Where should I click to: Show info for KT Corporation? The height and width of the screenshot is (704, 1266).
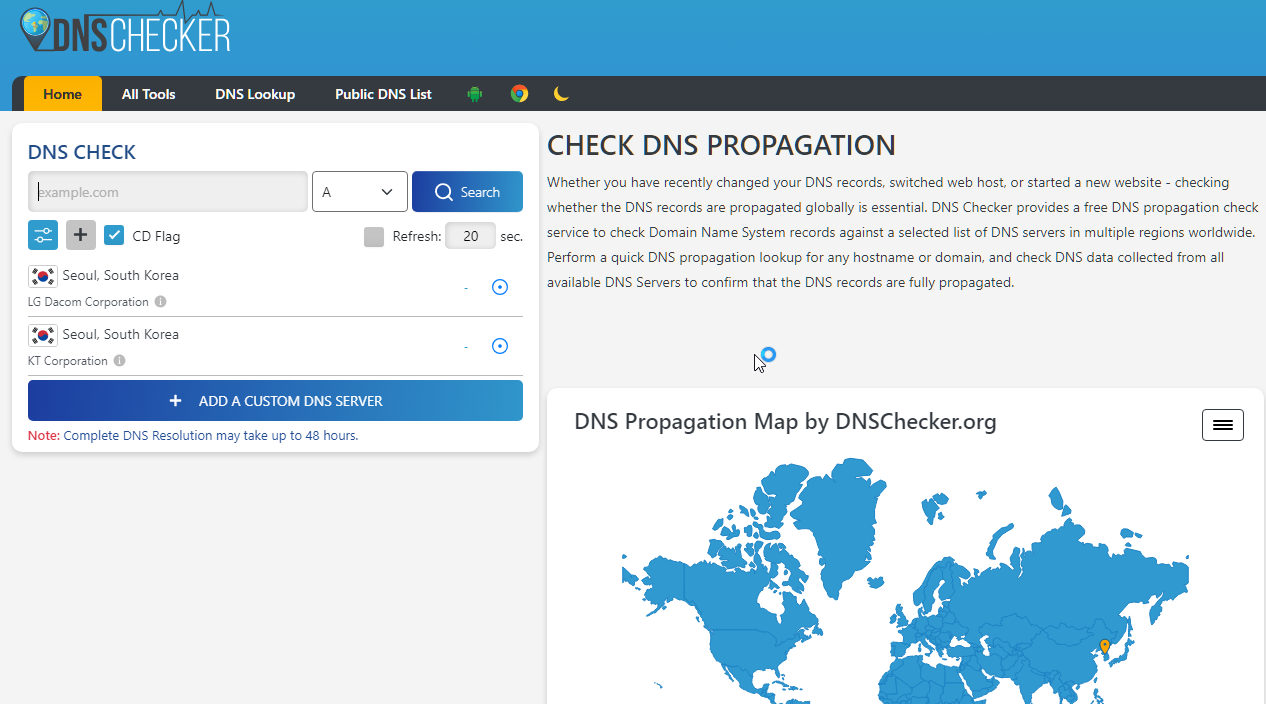point(119,361)
